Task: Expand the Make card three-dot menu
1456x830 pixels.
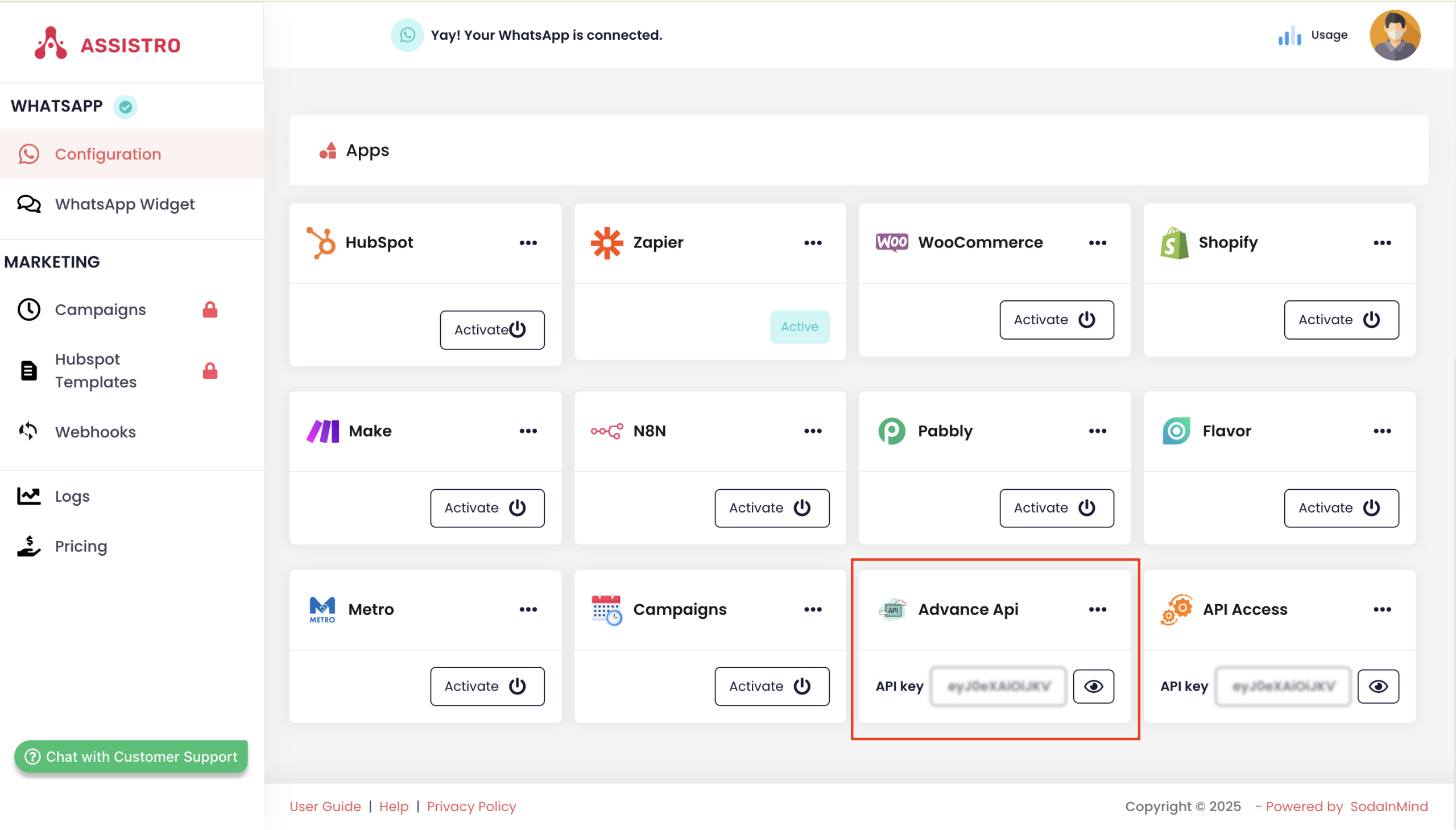Action: (528, 431)
